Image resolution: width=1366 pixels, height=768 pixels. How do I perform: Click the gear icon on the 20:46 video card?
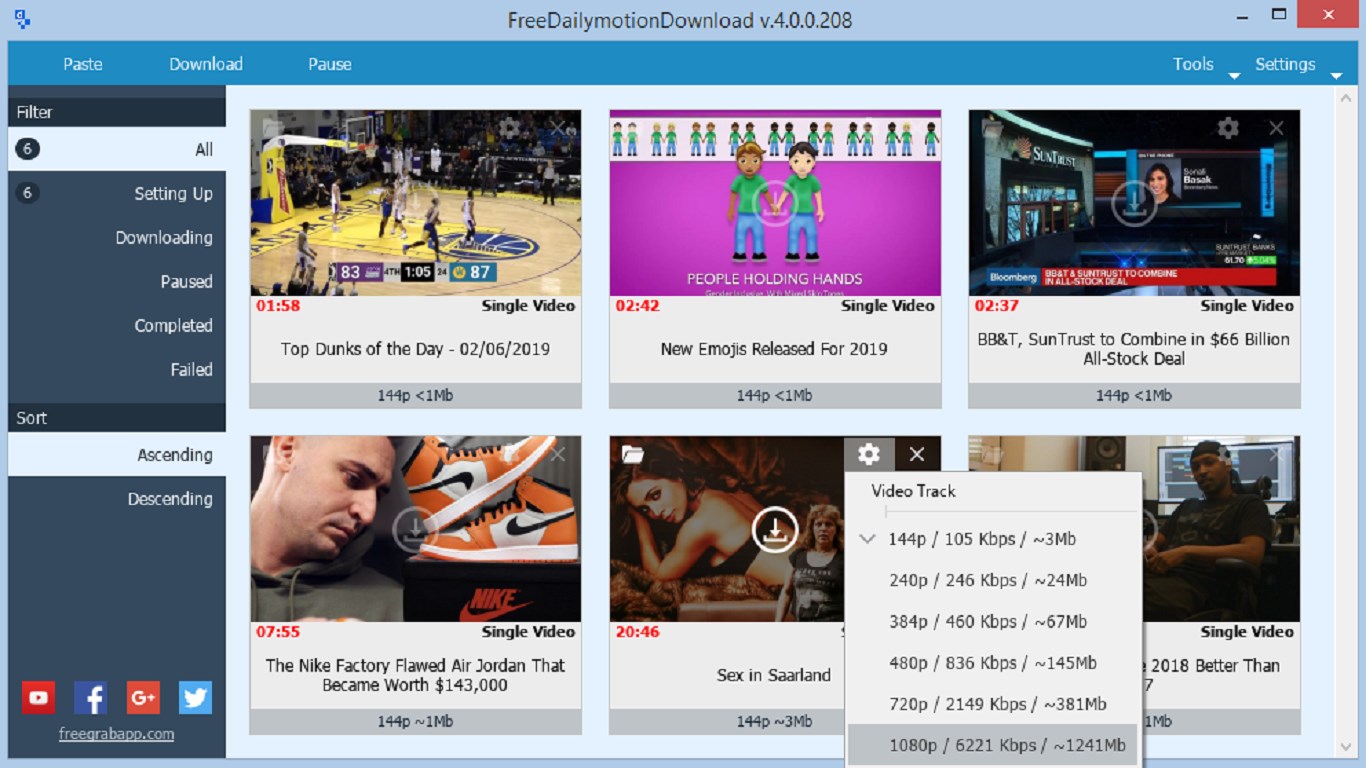(x=869, y=454)
